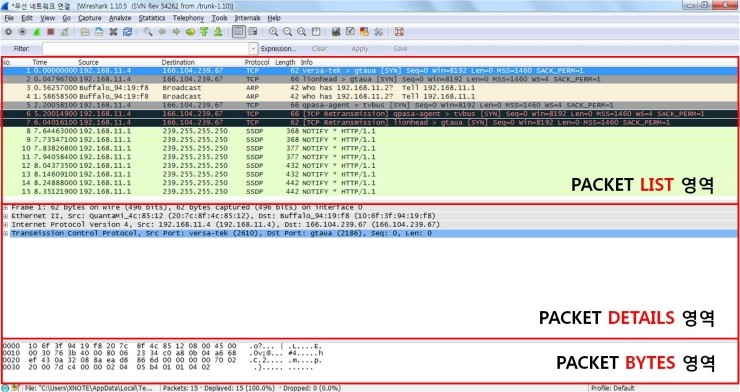Click the Expression... button

[x=278, y=49]
